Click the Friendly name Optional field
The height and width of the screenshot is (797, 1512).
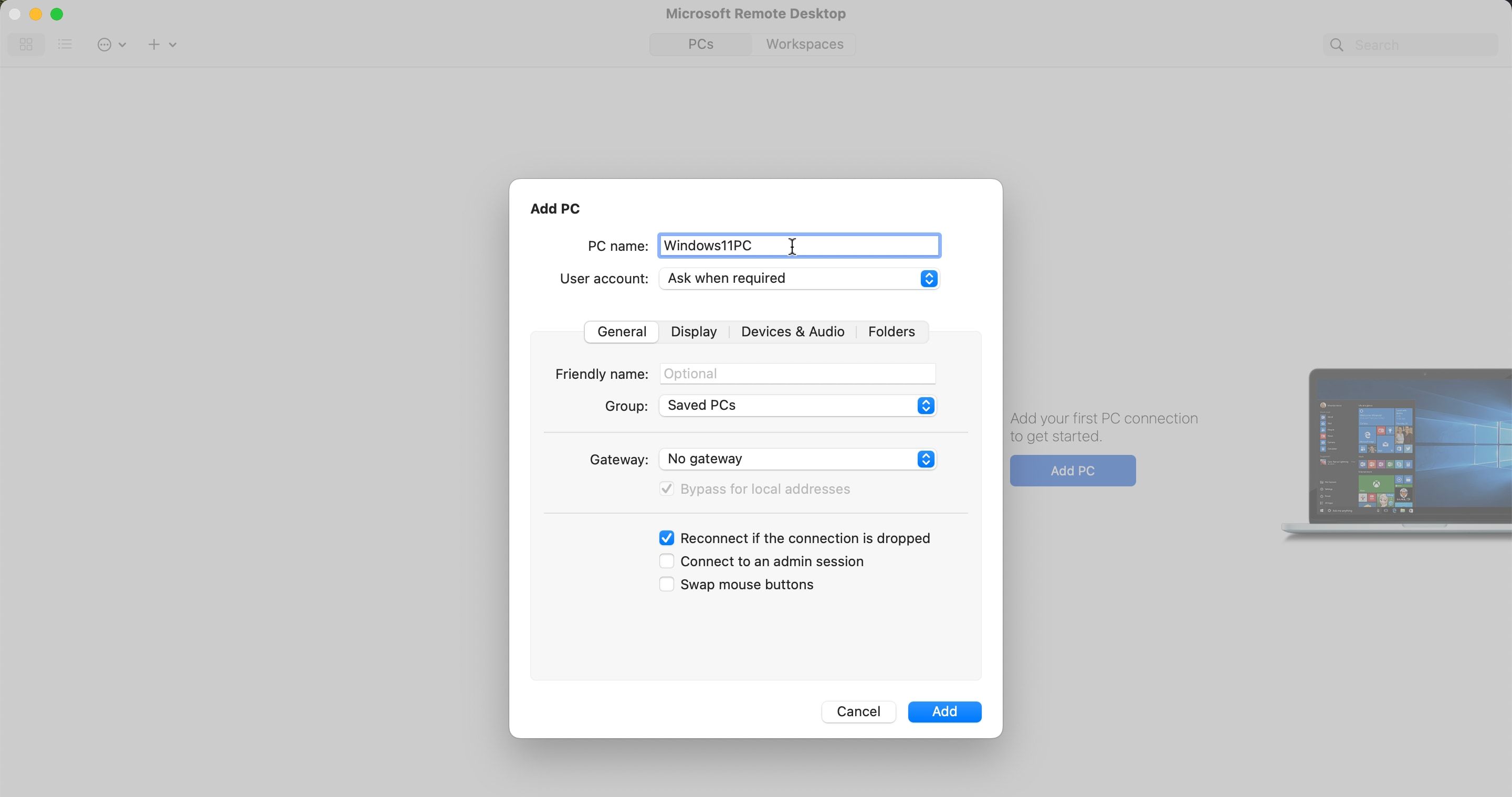coord(796,374)
